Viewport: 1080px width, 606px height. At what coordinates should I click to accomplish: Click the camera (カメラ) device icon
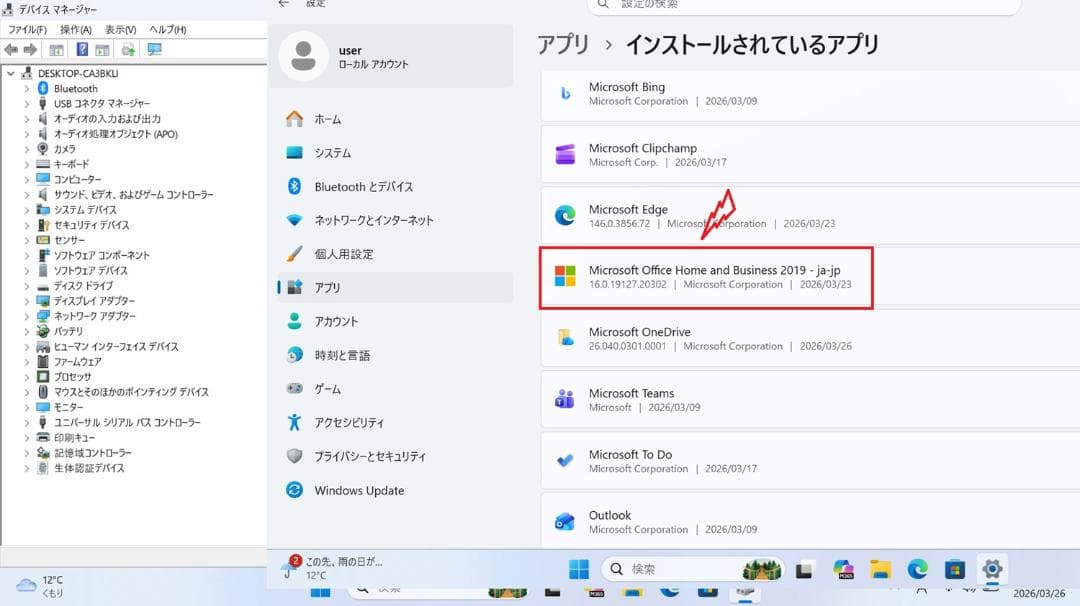coord(43,149)
